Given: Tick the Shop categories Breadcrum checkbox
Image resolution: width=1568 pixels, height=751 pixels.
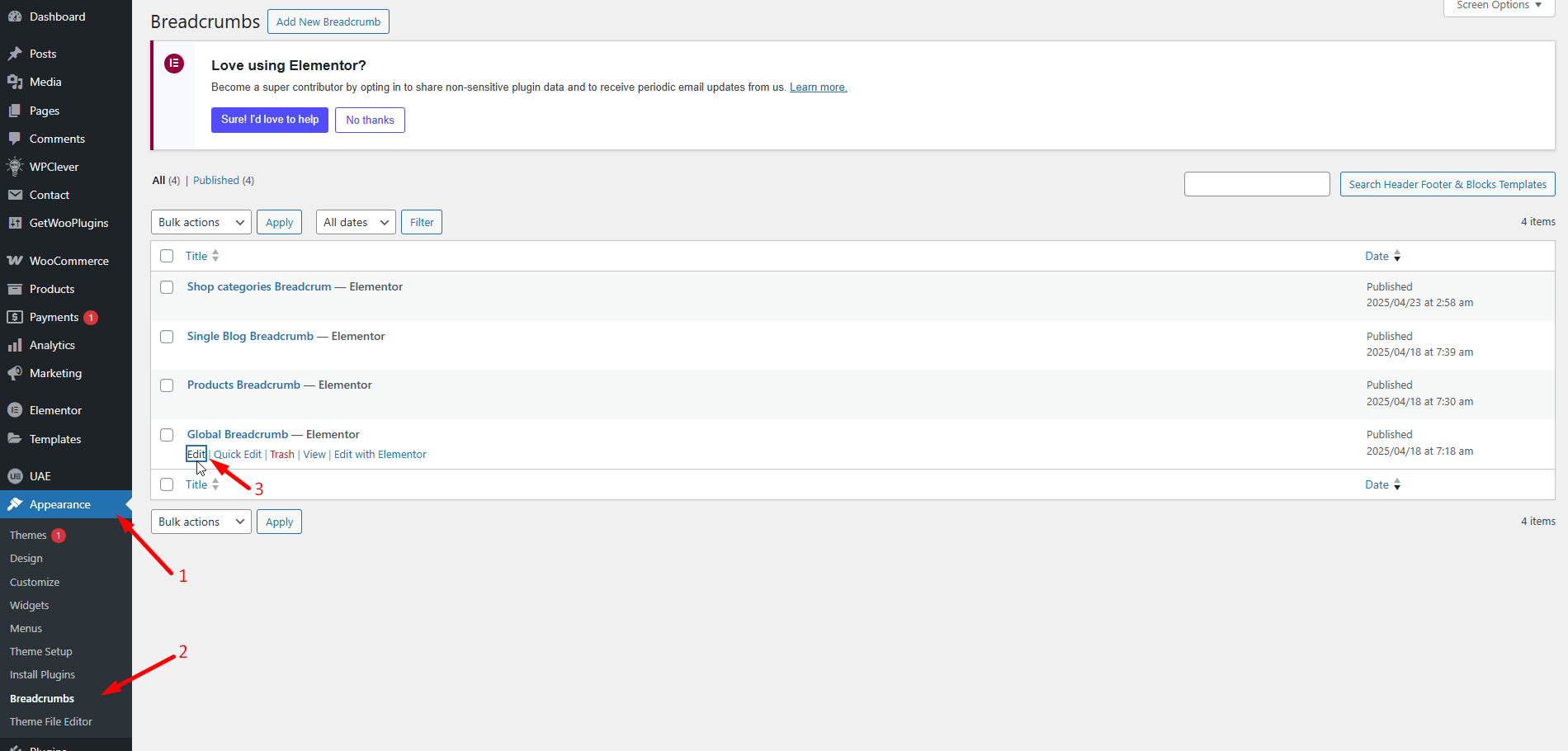Looking at the screenshot, I should coord(167,287).
